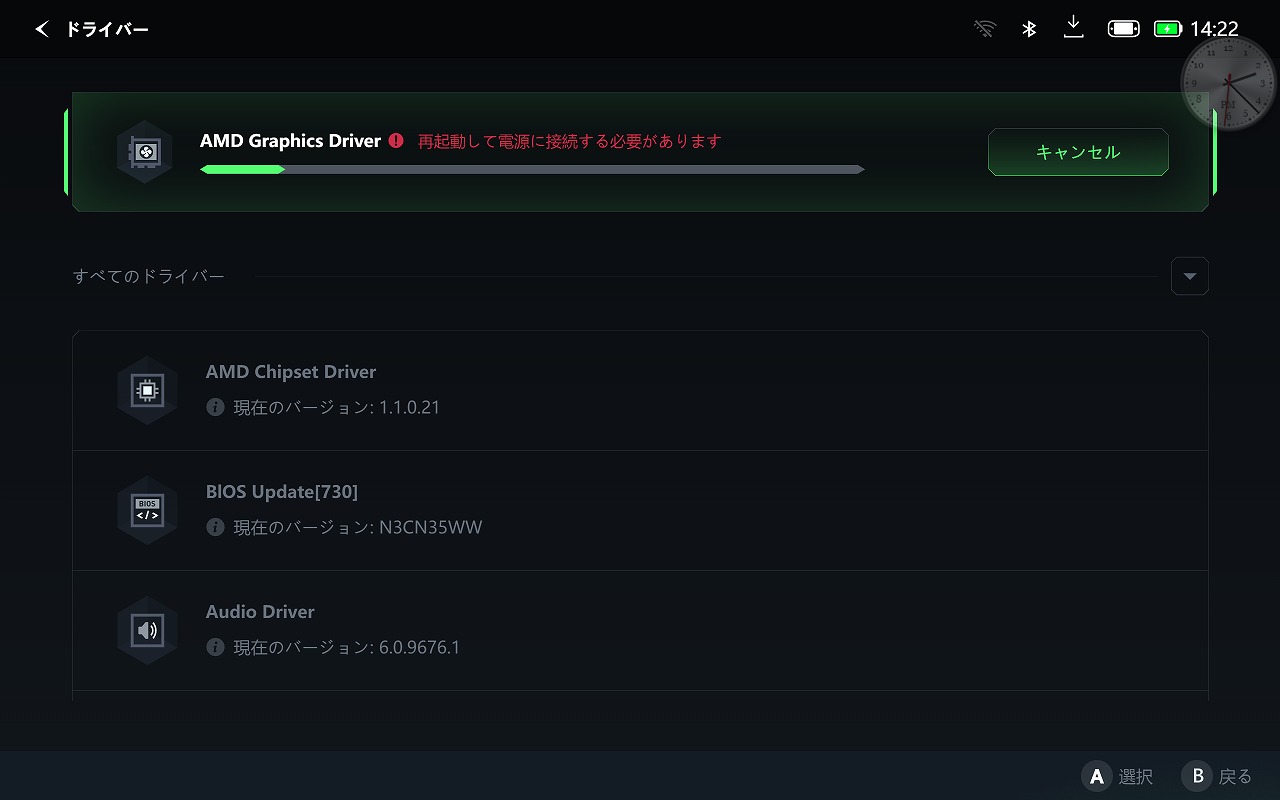This screenshot has height=800, width=1280.
Task: Expand the BIOS Update[730] entry
Action: [x=640, y=510]
